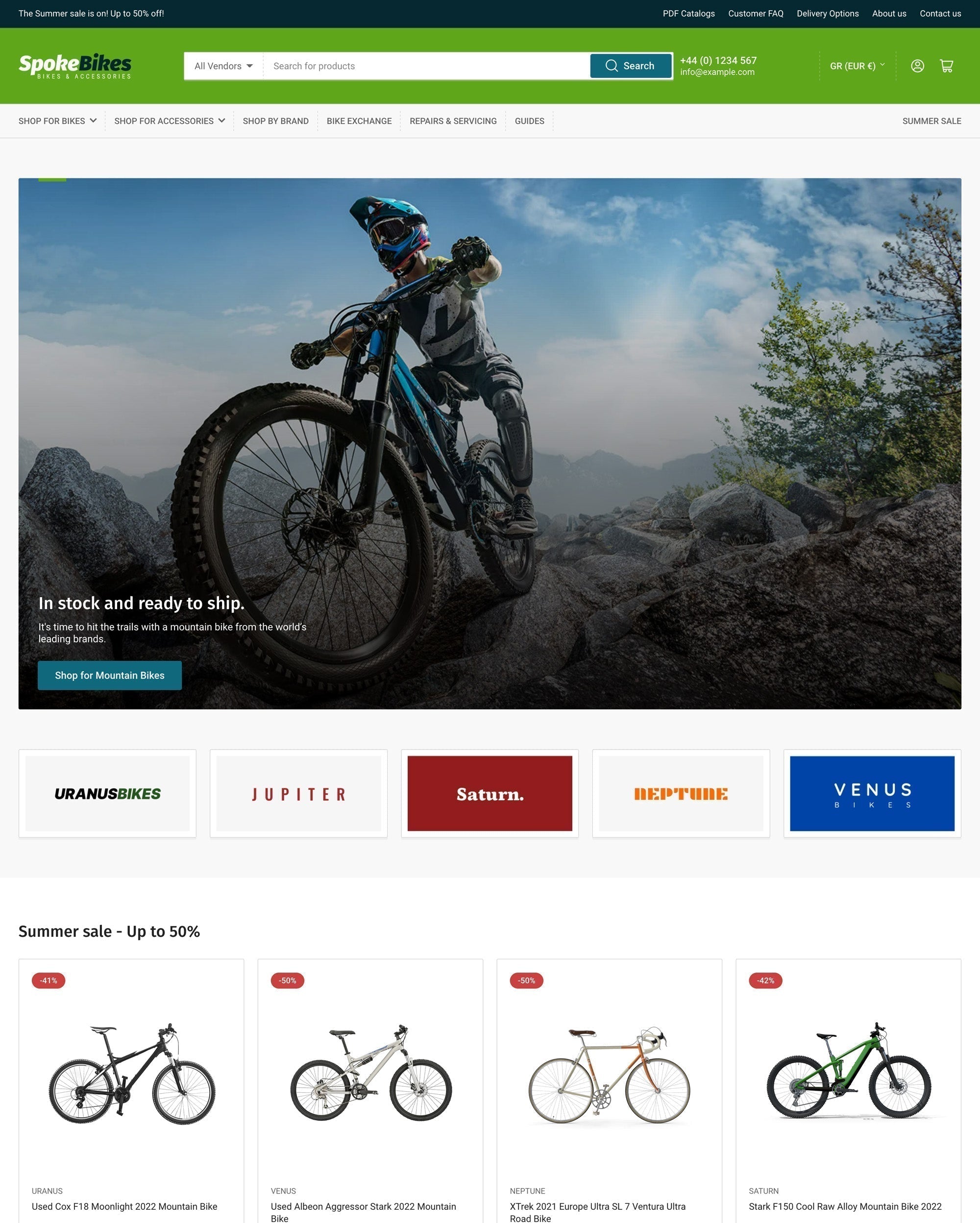The image size is (980, 1223).
Task: Click the Jupiter brand logo icon
Action: (x=298, y=793)
